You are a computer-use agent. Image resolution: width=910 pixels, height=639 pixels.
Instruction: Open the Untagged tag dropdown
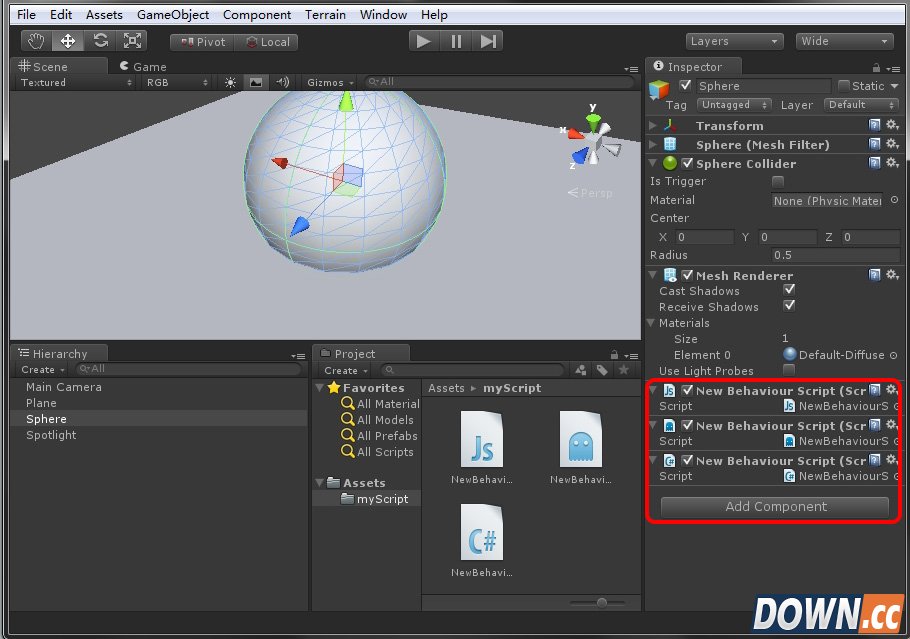pyautogui.click(x=734, y=104)
